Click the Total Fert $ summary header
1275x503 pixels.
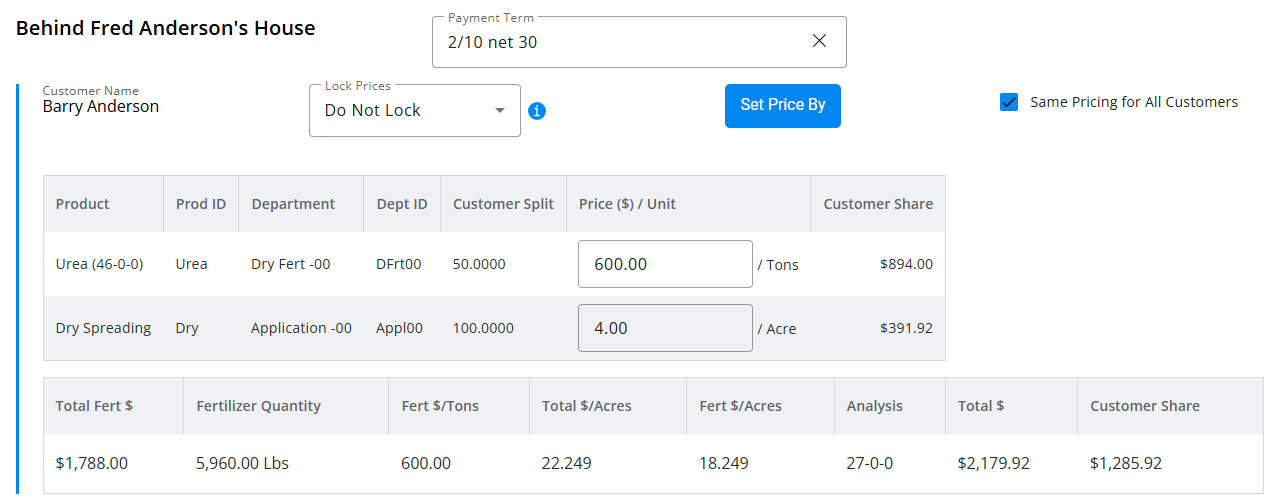pyautogui.click(x=94, y=406)
